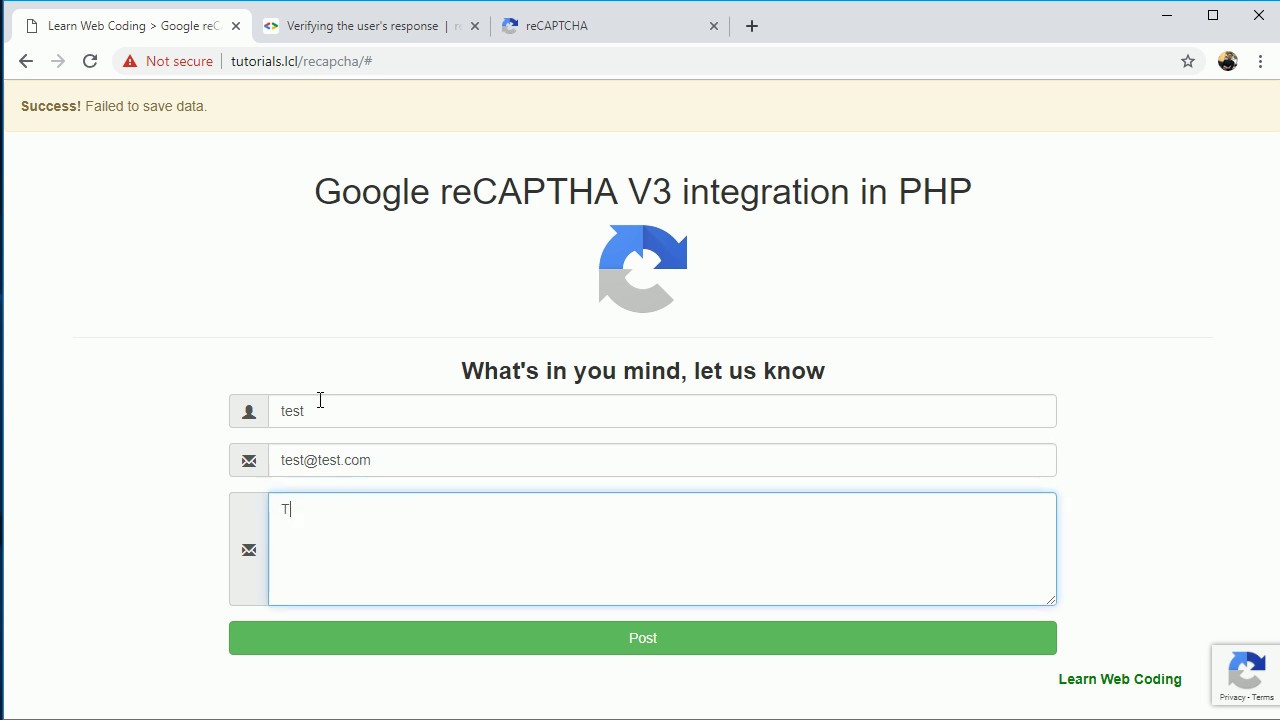This screenshot has width=1280, height=720.
Task: Open the Learn Web Coding link
Action: coord(1120,679)
